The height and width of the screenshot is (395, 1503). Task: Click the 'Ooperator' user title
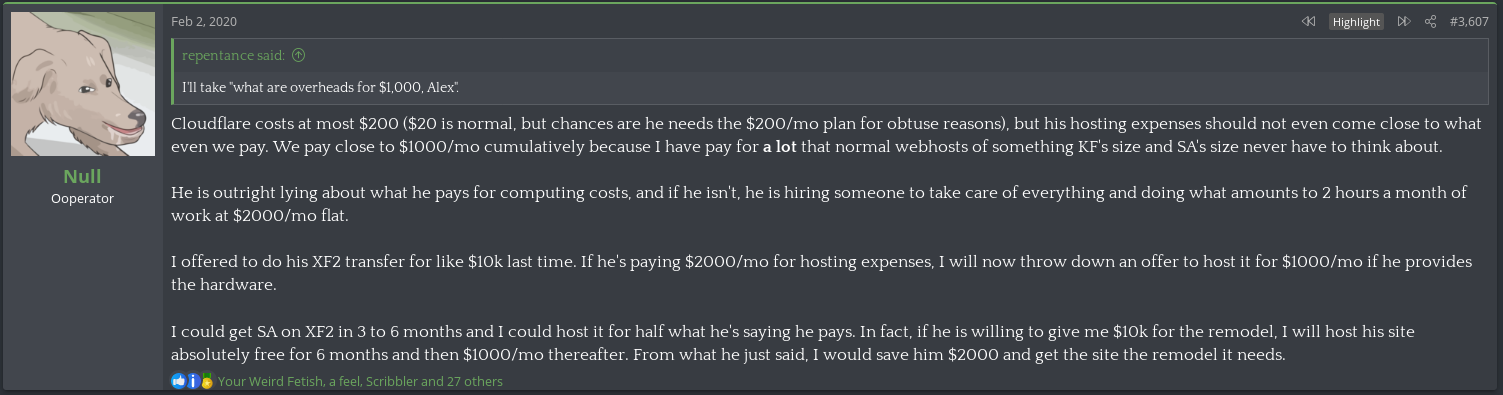83,198
